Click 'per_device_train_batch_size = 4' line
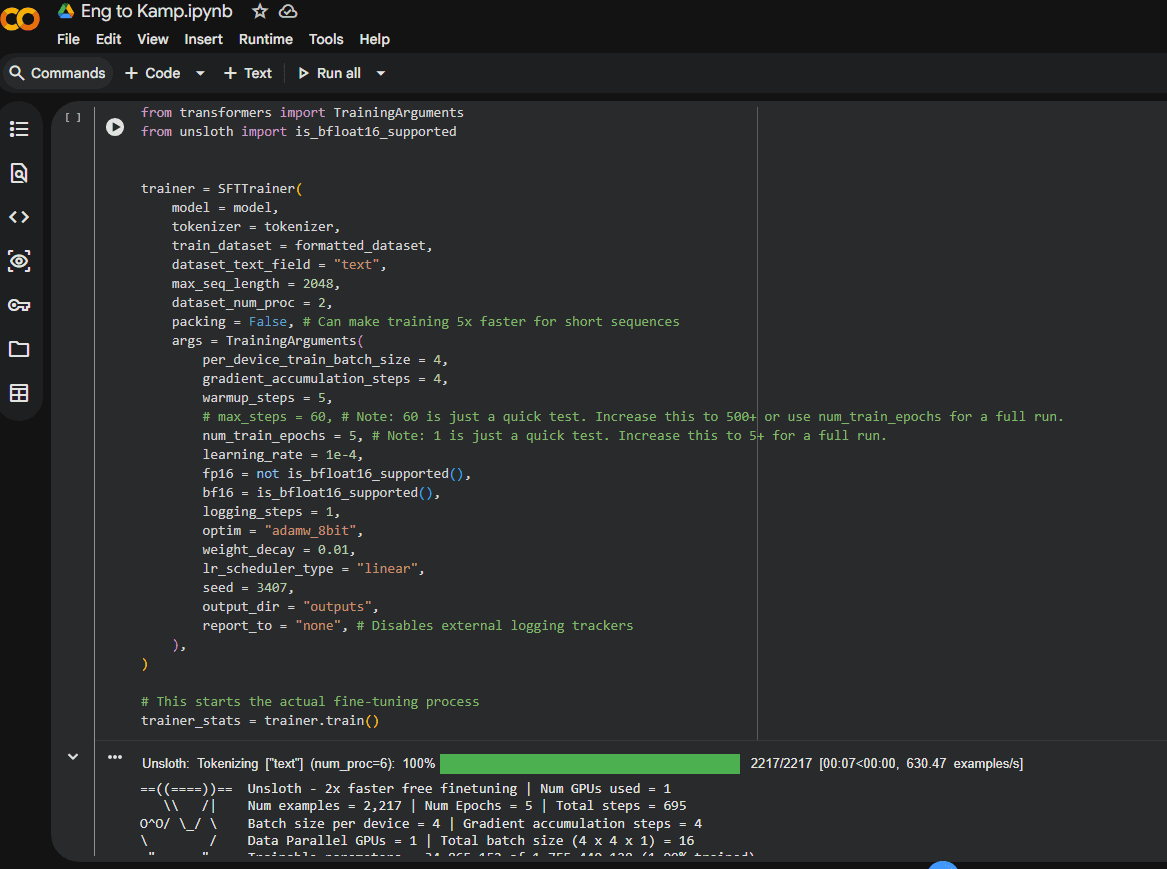1167x869 pixels. point(324,360)
